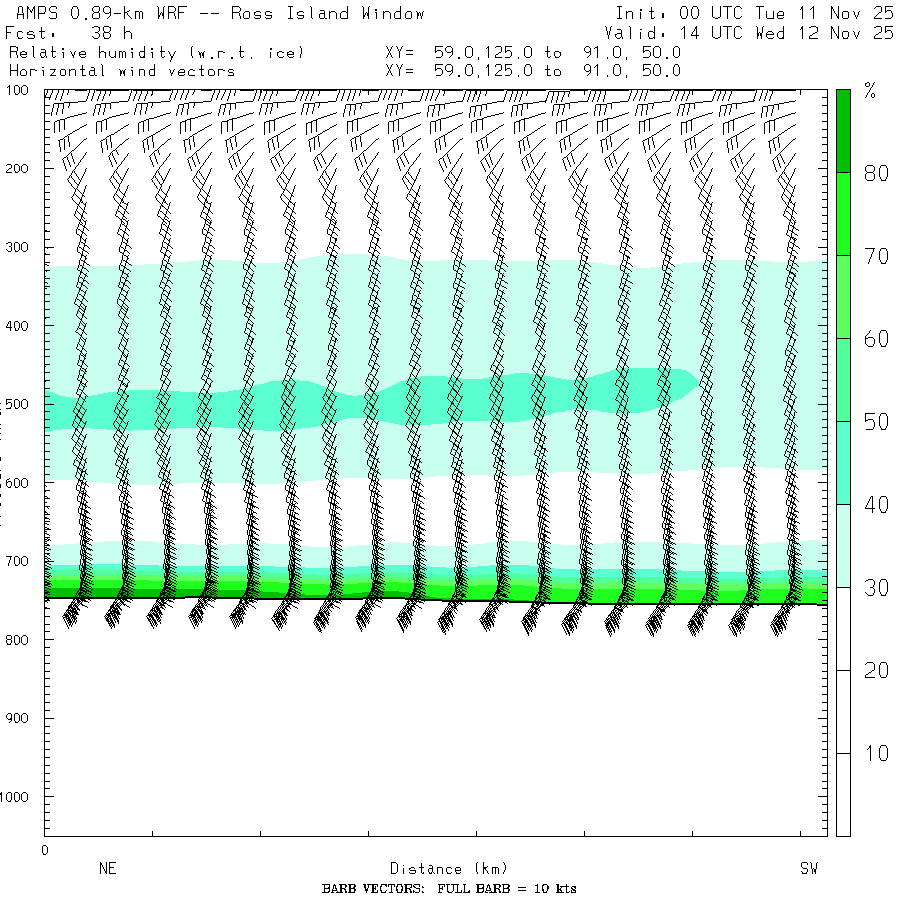Screen dimensions: 900x900
Task: Select the 'Distance (km)' axis title
Action: [x=449, y=869]
